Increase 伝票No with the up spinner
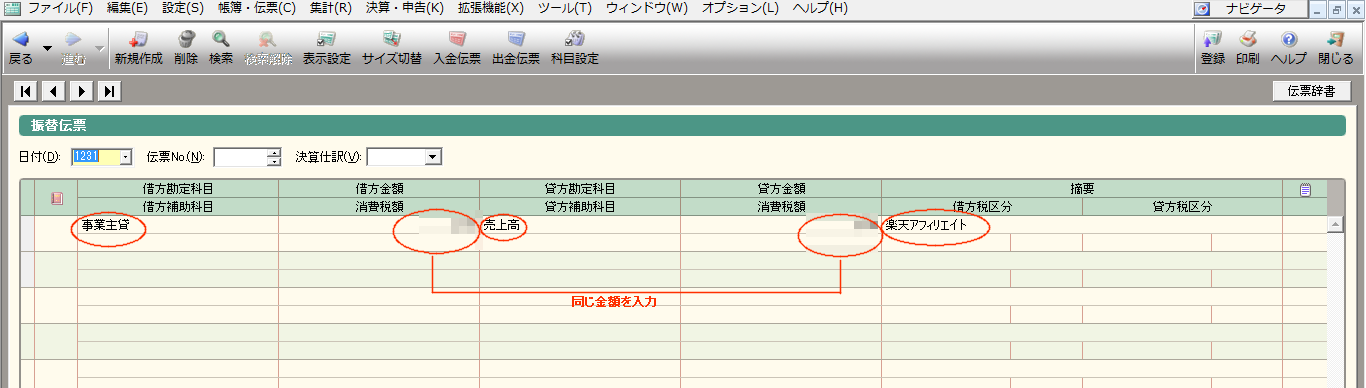1366x388 pixels. click(x=274, y=152)
